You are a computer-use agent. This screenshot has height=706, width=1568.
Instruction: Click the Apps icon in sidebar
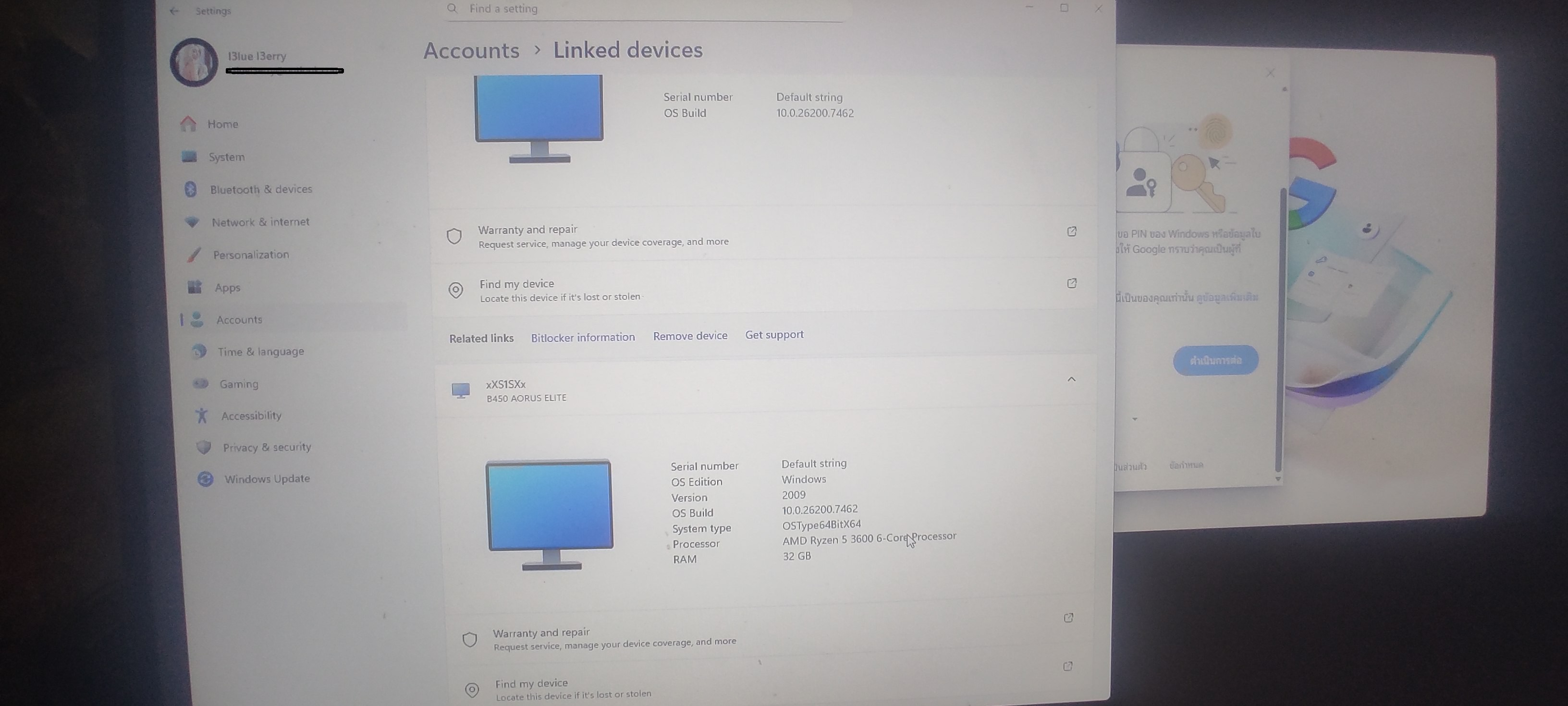point(195,287)
